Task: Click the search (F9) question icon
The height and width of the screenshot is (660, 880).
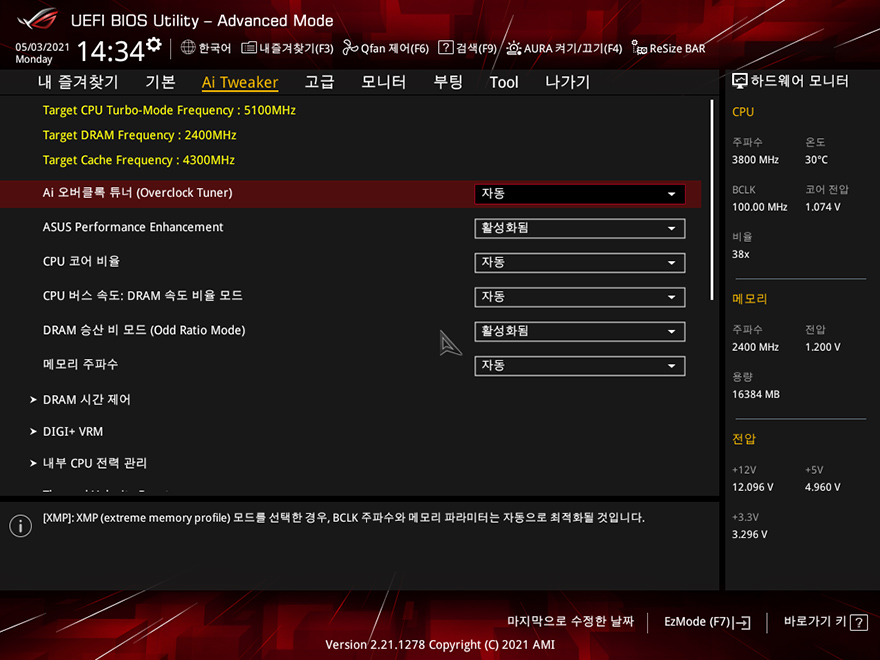Action: [x=445, y=48]
